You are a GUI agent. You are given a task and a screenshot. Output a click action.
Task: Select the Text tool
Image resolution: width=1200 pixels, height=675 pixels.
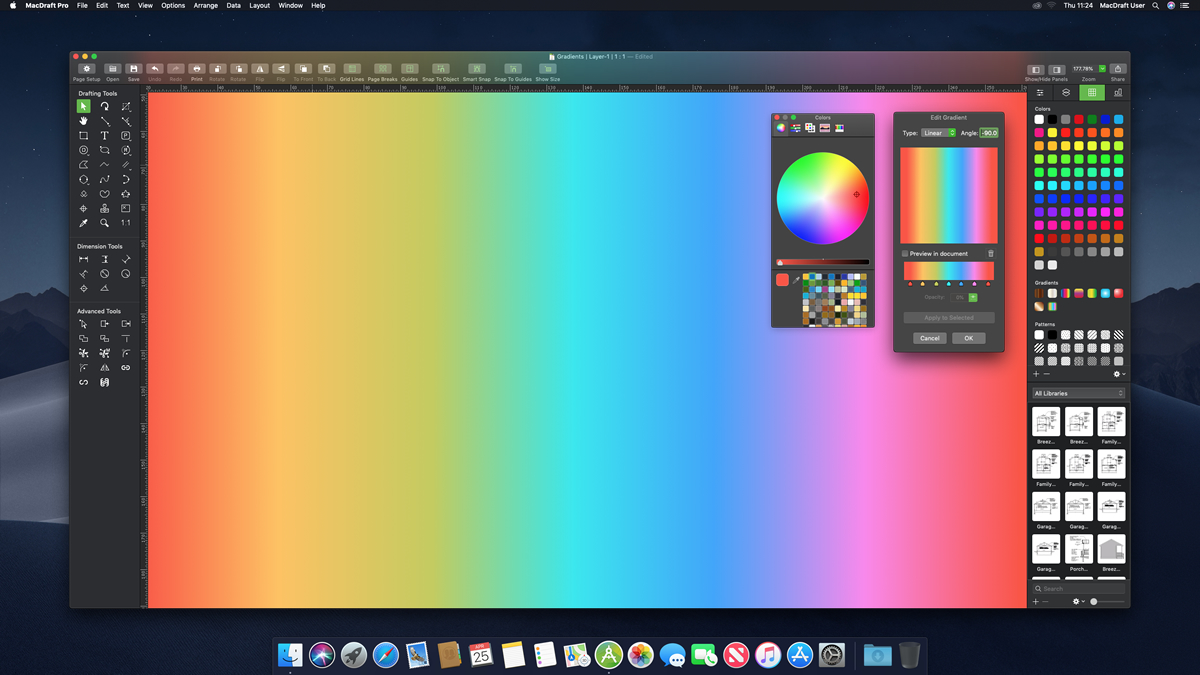point(105,136)
